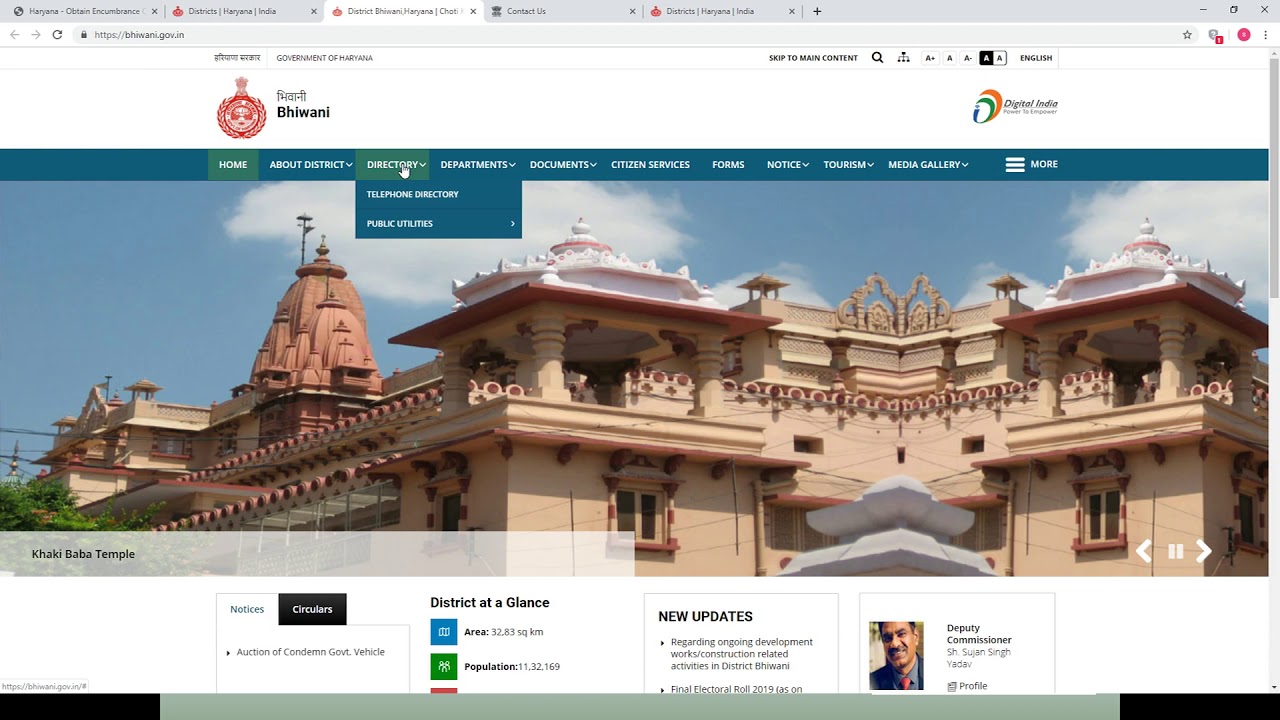Expand the Directory dropdown menu
This screenshot has height=720, width=1280.
pyautogui.click(x=396, y=164)
